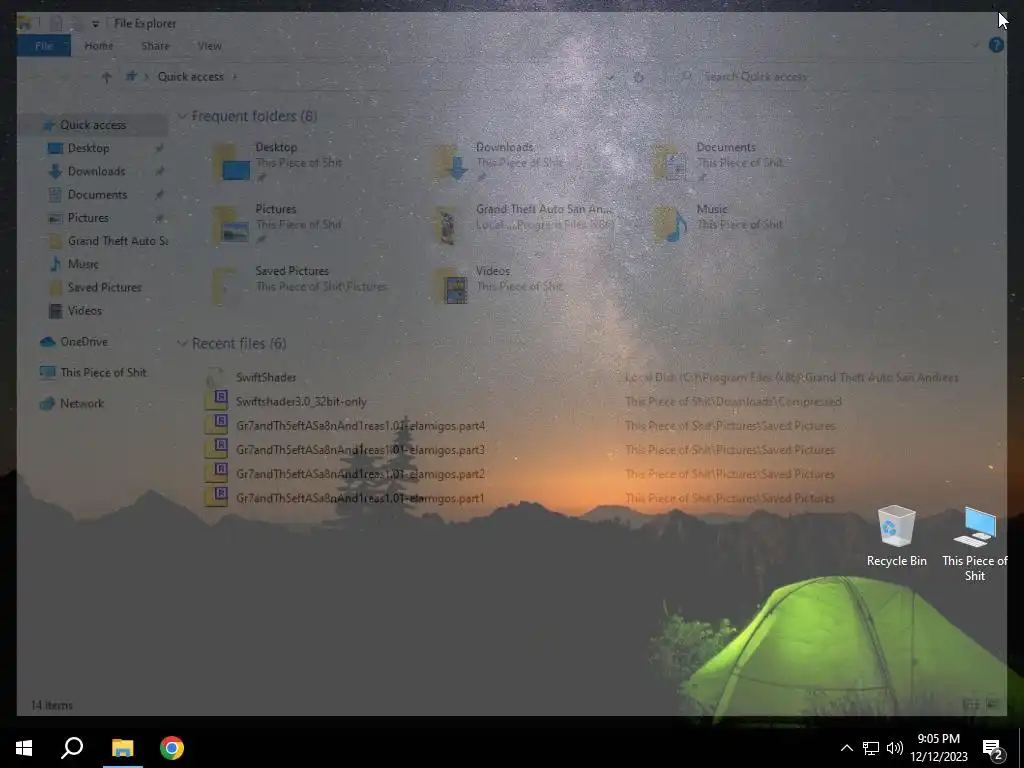
Task: Select Quick access in navigation pane
Action: click(93, 125)
